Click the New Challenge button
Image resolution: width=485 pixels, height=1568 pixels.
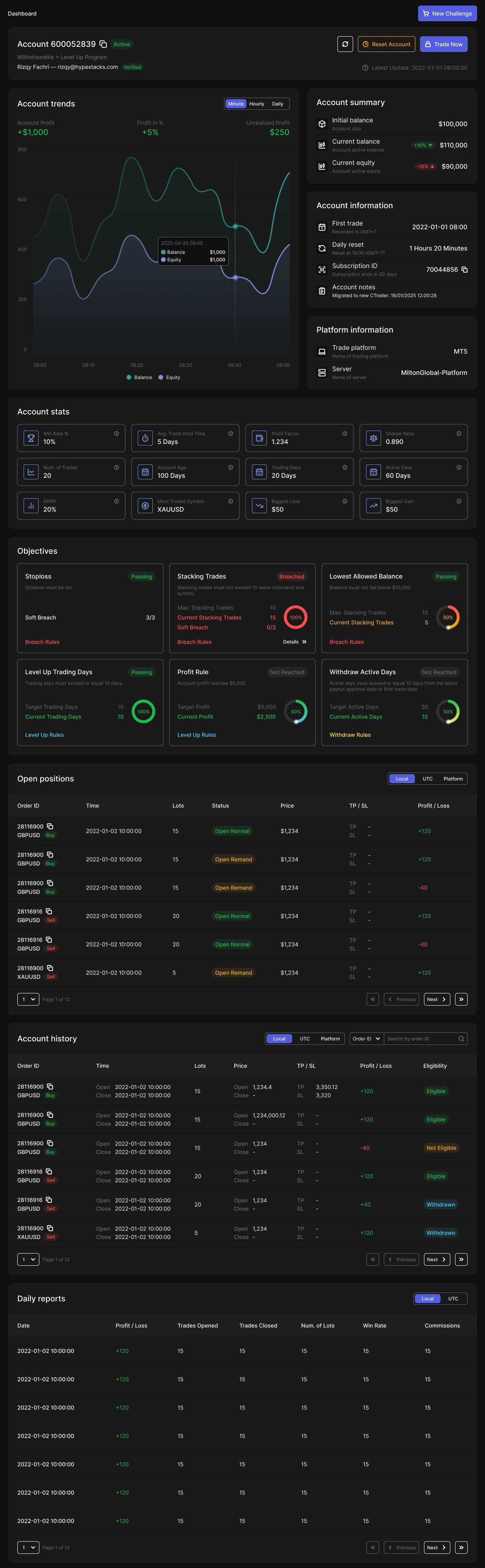[447, 13]
